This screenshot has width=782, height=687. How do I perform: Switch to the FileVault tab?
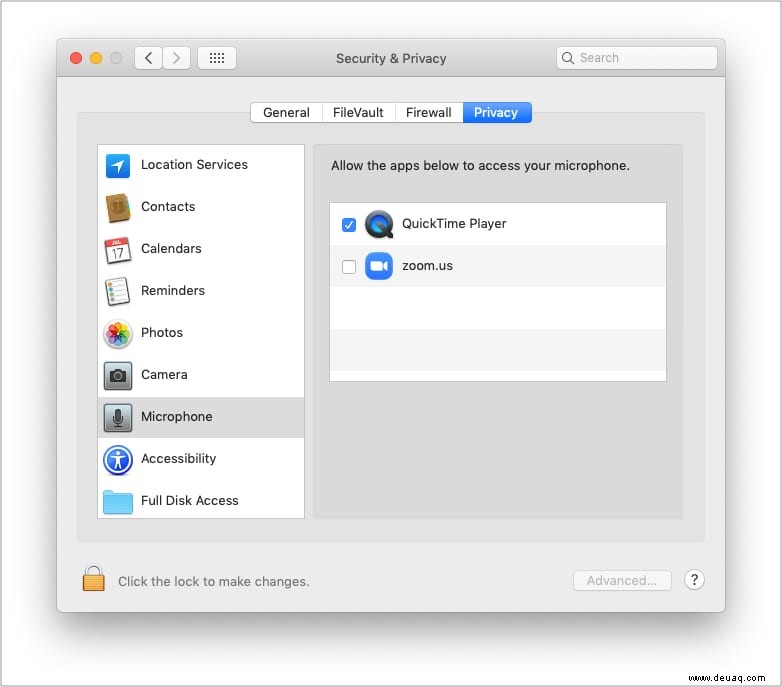(358, 113)
